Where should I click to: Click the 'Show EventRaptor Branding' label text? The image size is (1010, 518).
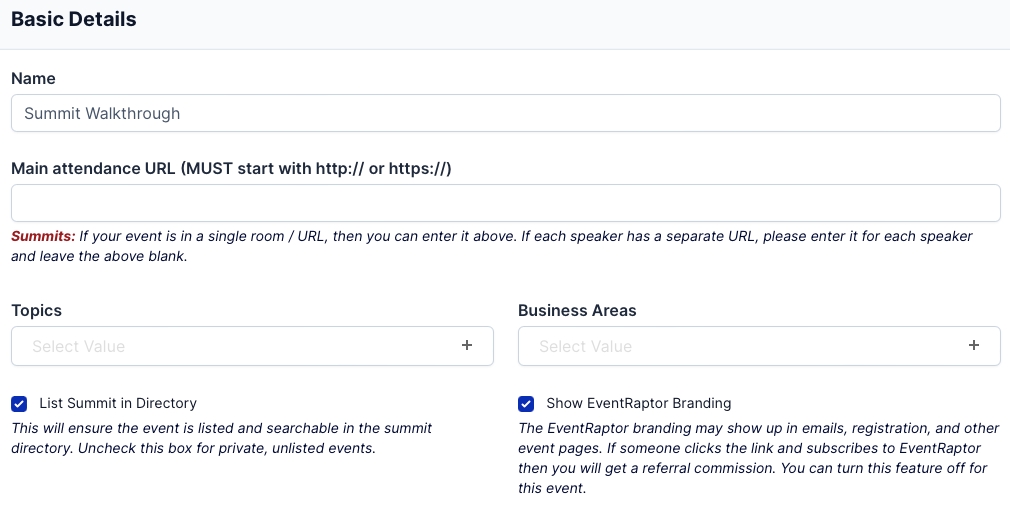click(x=638, y=404)
